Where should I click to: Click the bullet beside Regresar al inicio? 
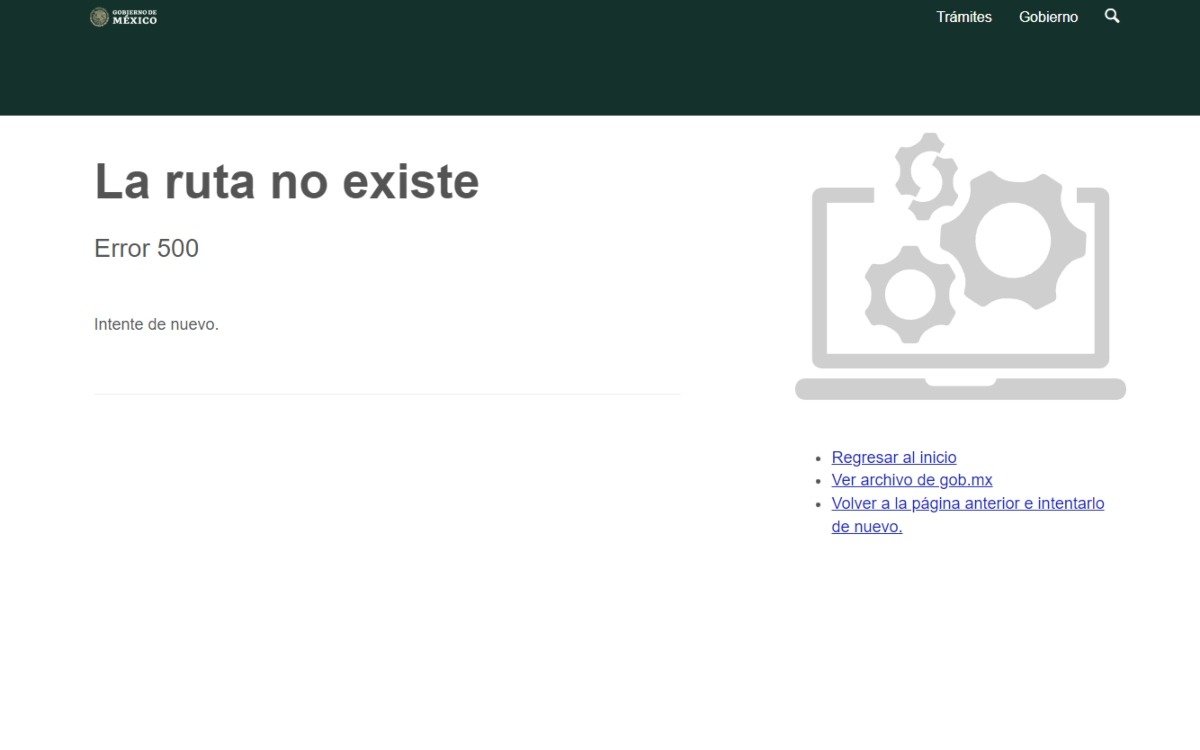pyautogui.click(x=820, y=457)
